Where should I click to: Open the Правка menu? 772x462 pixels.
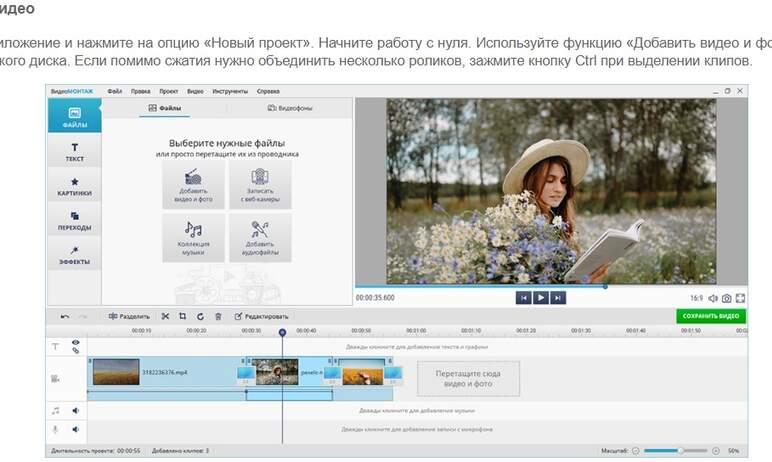pos(141,91)
